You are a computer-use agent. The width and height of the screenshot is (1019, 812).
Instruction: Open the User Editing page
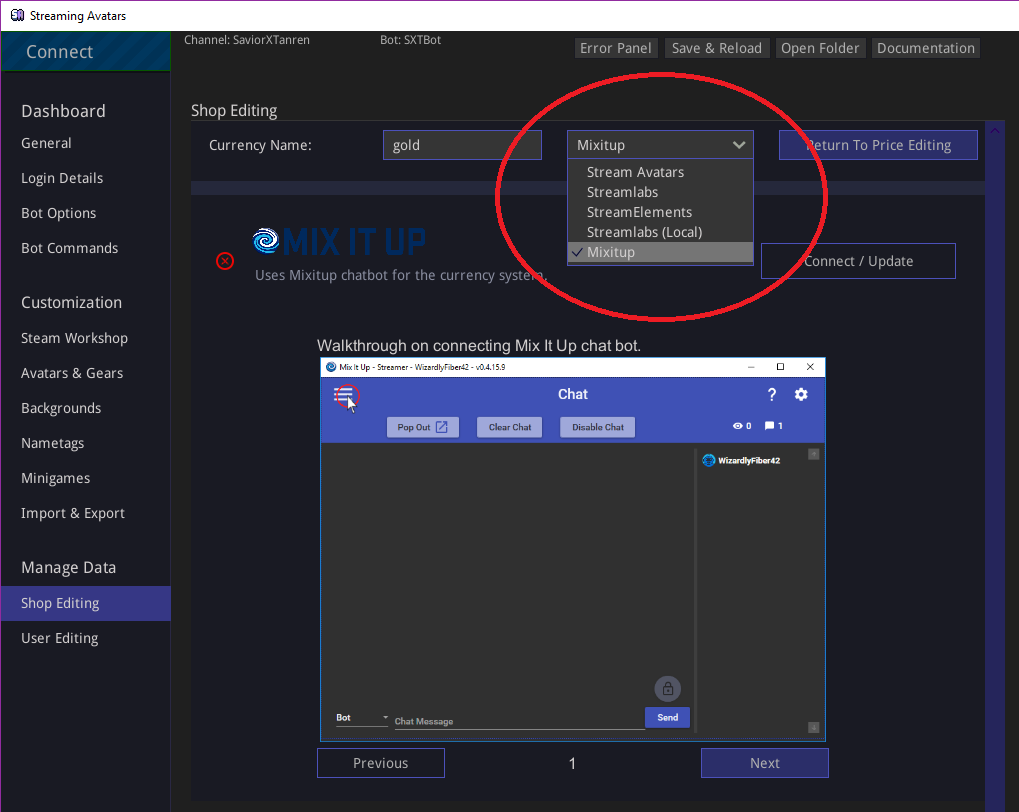click(60, 638)
